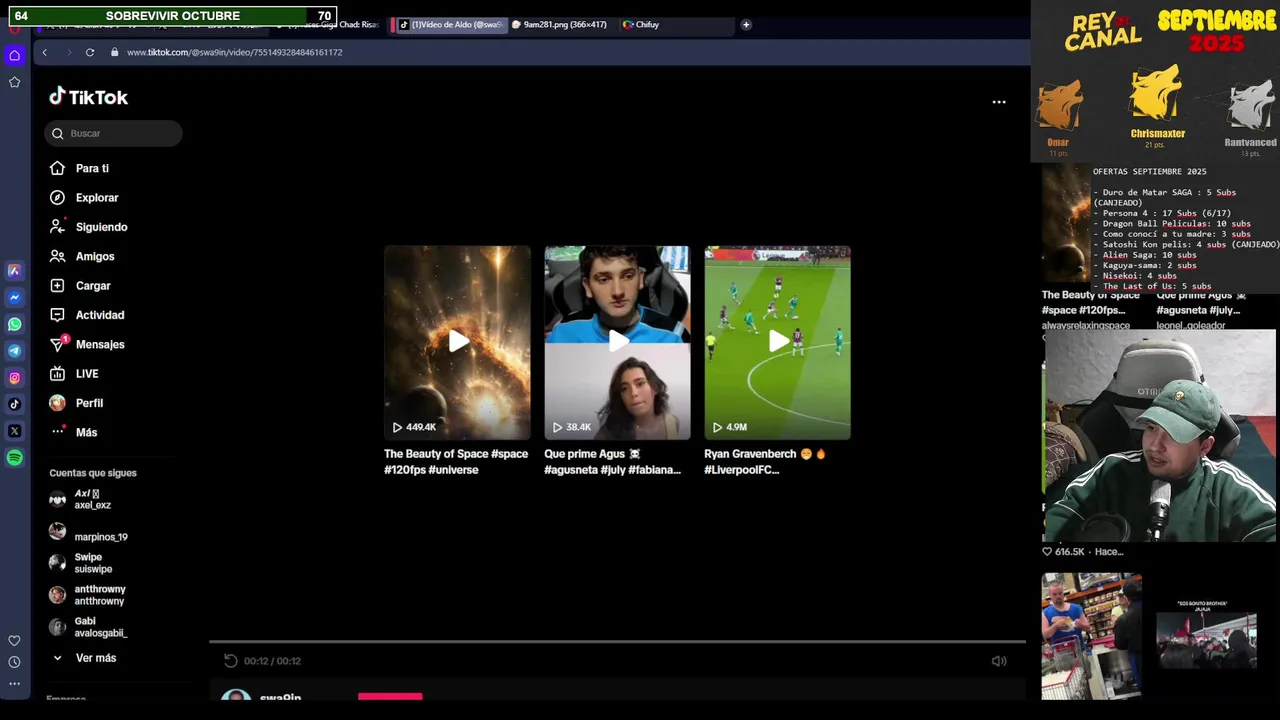Screen dimensions: 1280x720
Task: Replay the video with replay icon
Action: (231, 661)
